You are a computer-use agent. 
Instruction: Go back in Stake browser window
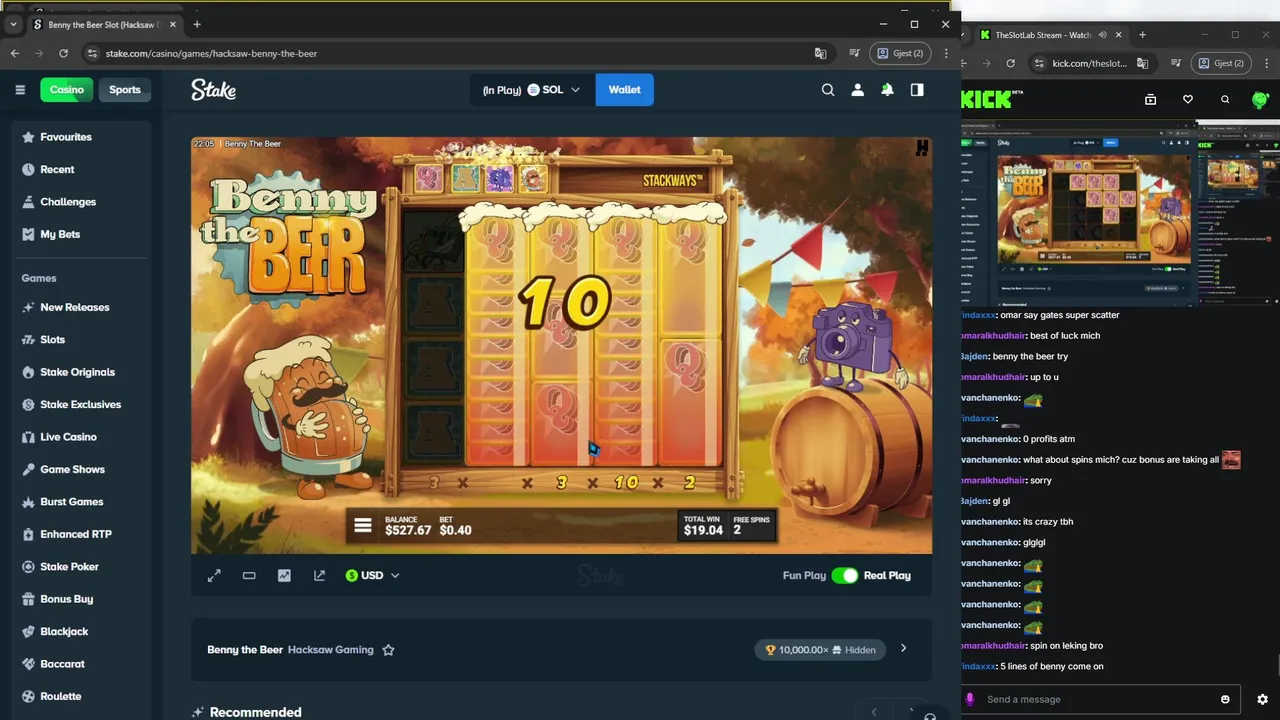[15, 53]
